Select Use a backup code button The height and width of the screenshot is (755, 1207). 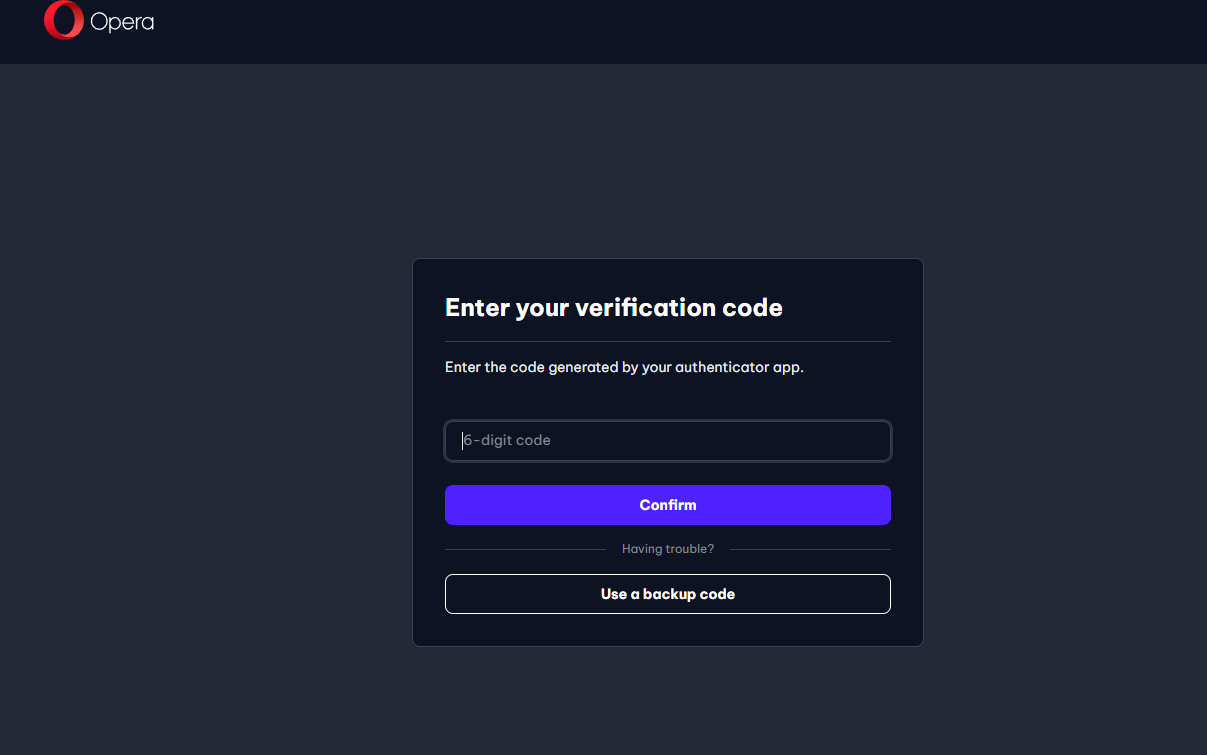coord(668,594)
